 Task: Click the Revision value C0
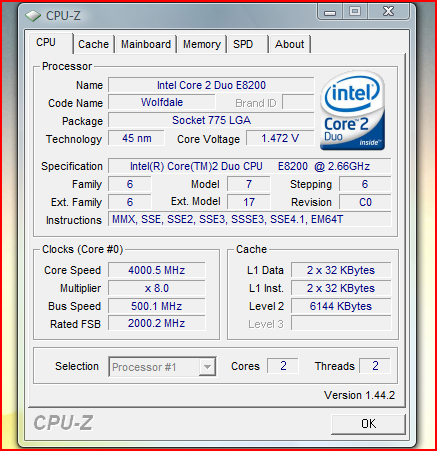pos(365,202)
